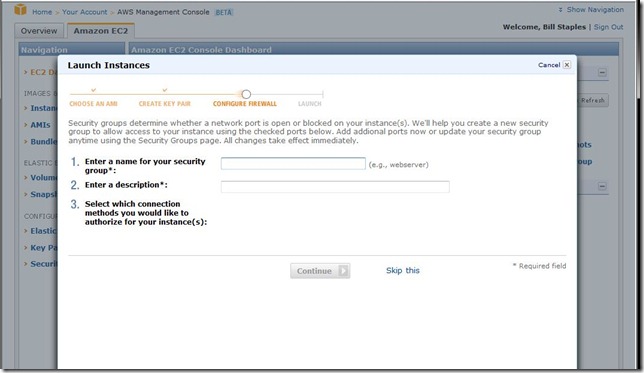This screenshot has height=373, width=644.
Task: Open the Home breadcrumb link
Action: click(x=42, y=12)
